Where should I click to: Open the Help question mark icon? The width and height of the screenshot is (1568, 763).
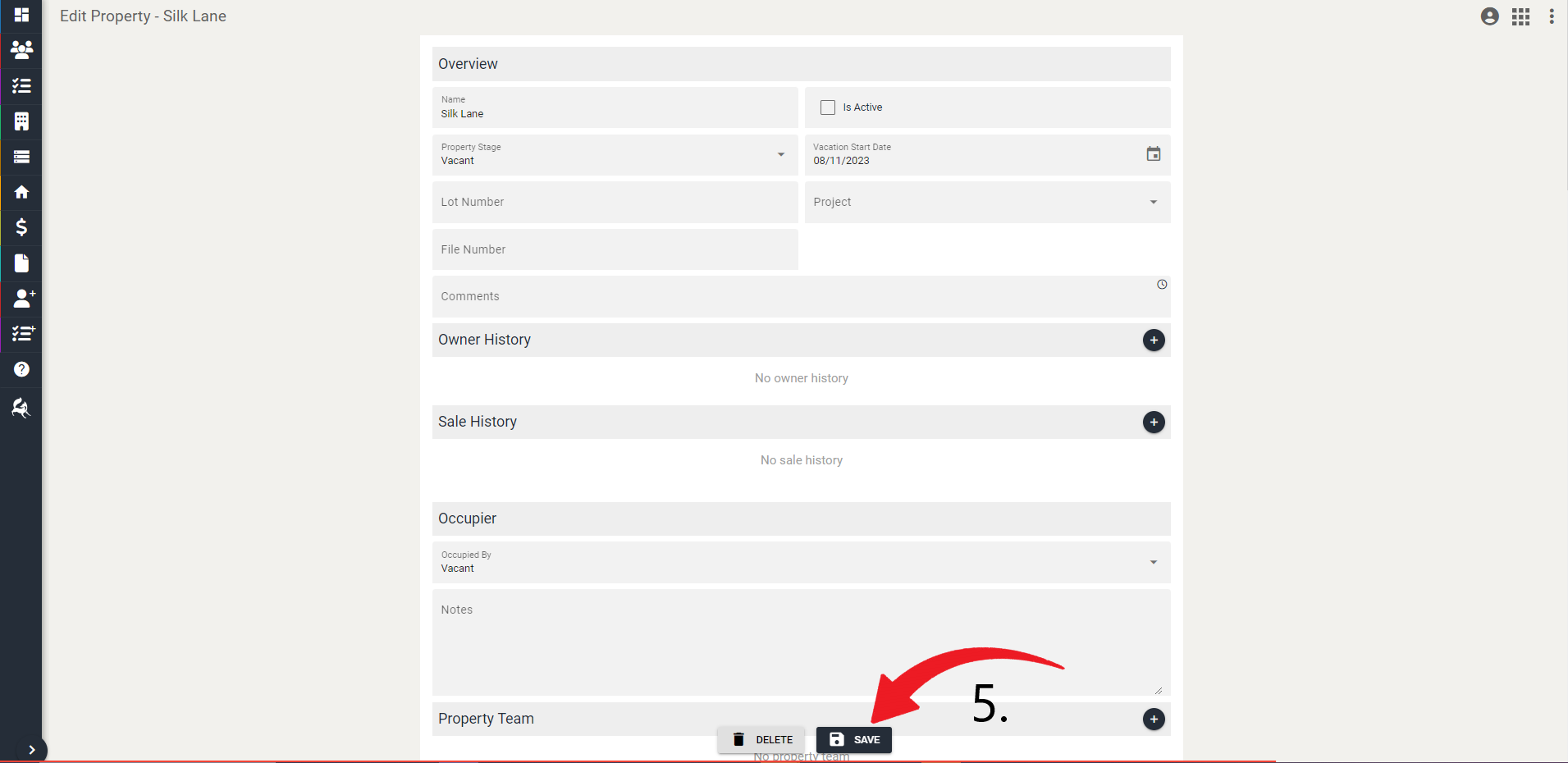(x=21, y=369)
